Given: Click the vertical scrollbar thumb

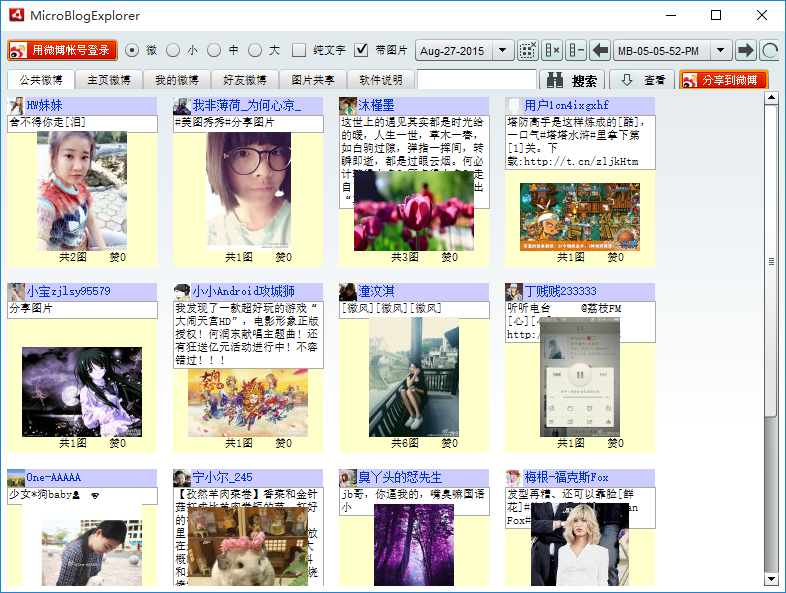Looking at the screenshot, I should coord(771,261).
